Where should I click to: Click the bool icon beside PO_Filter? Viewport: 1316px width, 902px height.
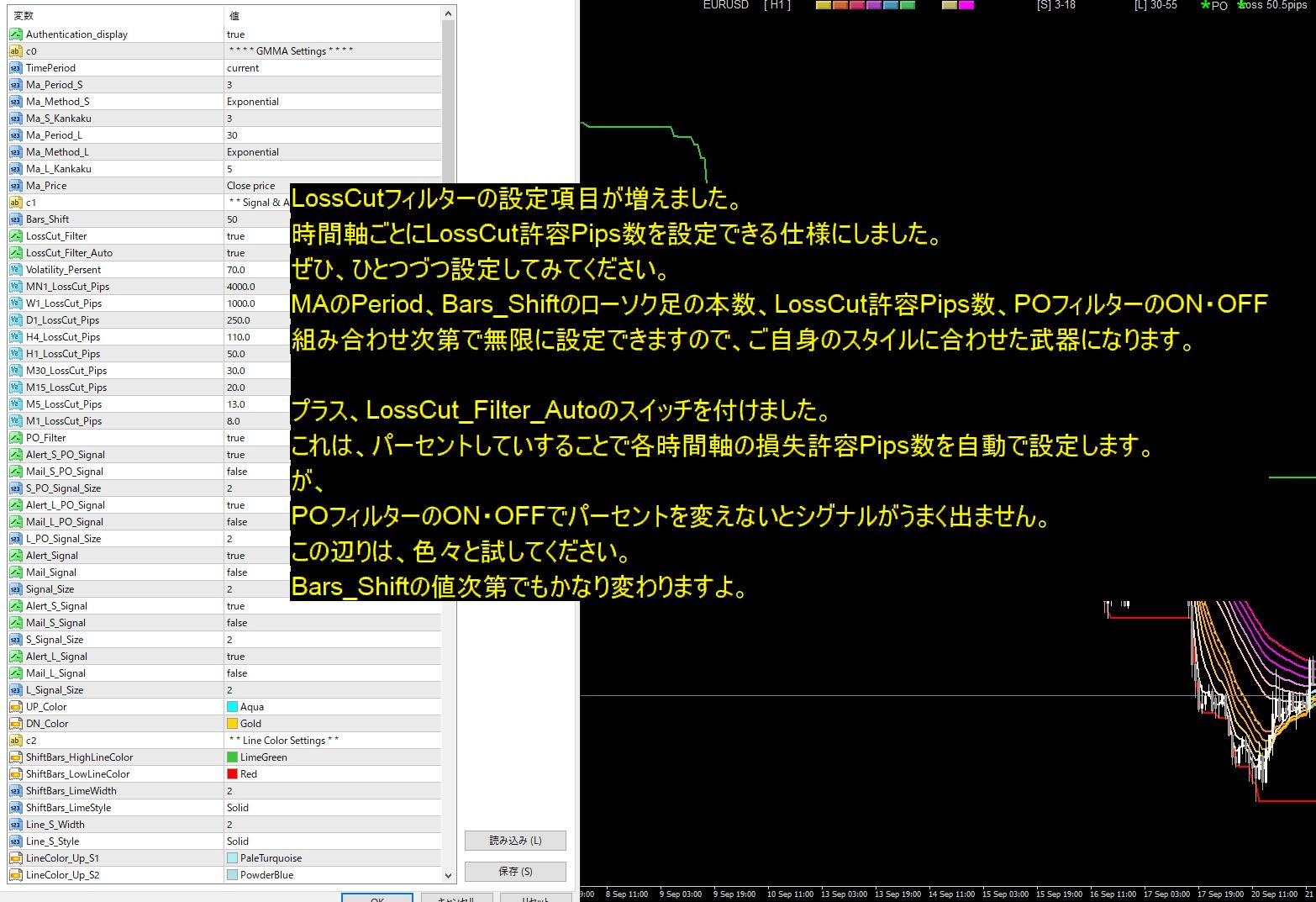coord(15,438)
